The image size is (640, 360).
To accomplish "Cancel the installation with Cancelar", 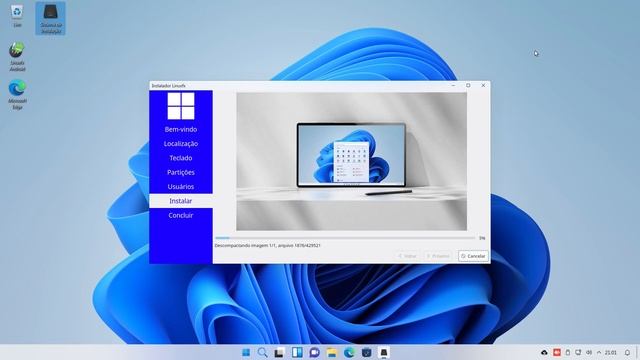I will tap(473, 256).
